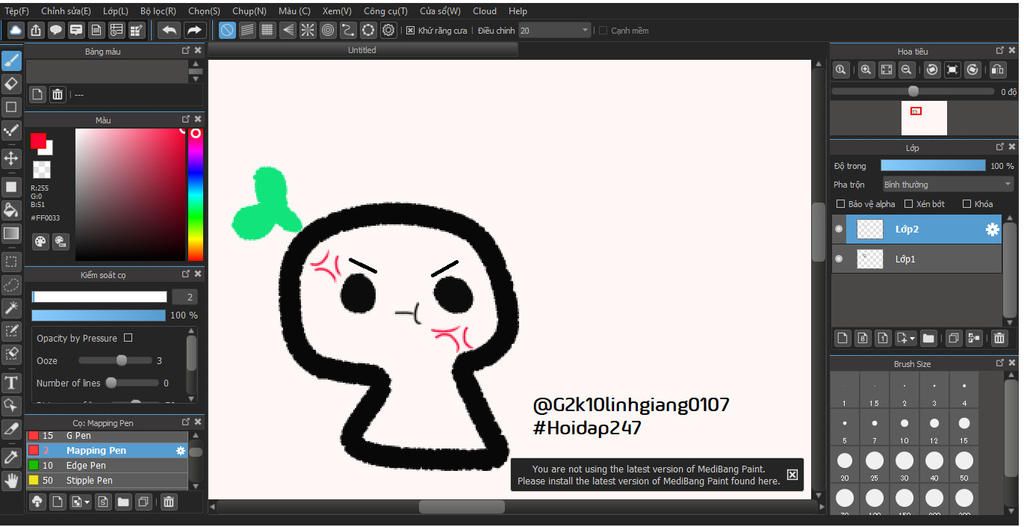The image size is (1024, 527).
Task: Expand the add-layer dropdown arrow
Action: point(913,339)
